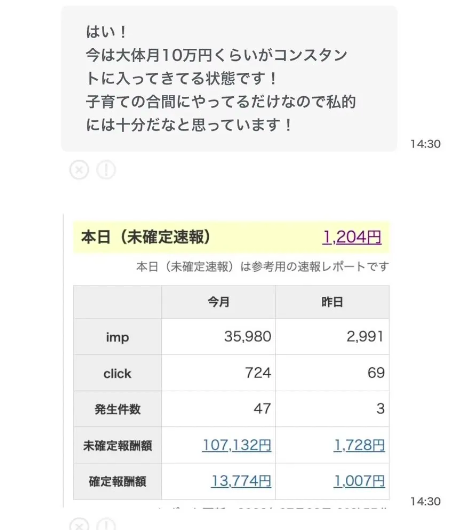Click the exclamation circle icon under the text message
Screen dimensions: 468x530
[106, 170]
